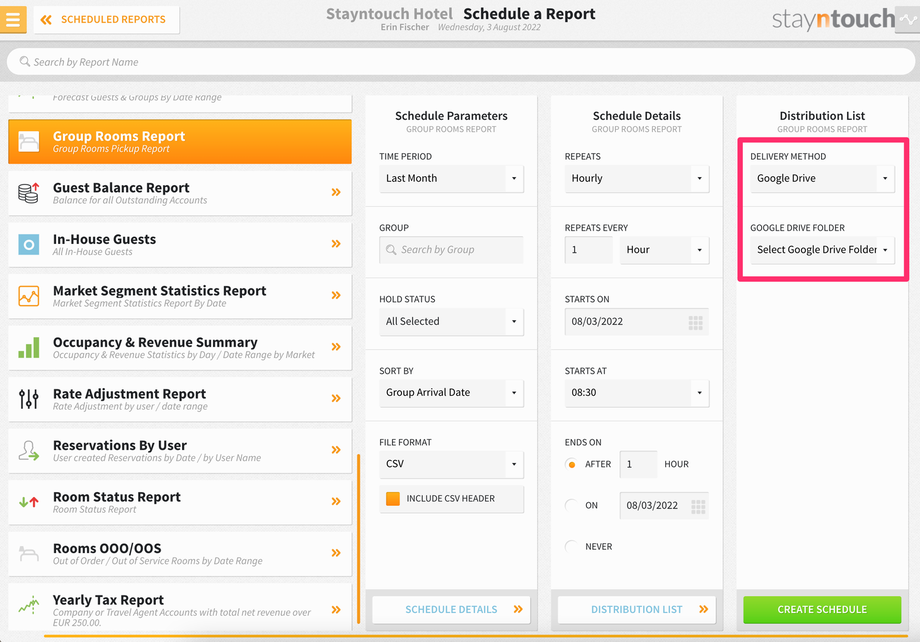The image size is (920, 642).
Task: Select the Reservations By User item
Action: click(x=180, y=451)
